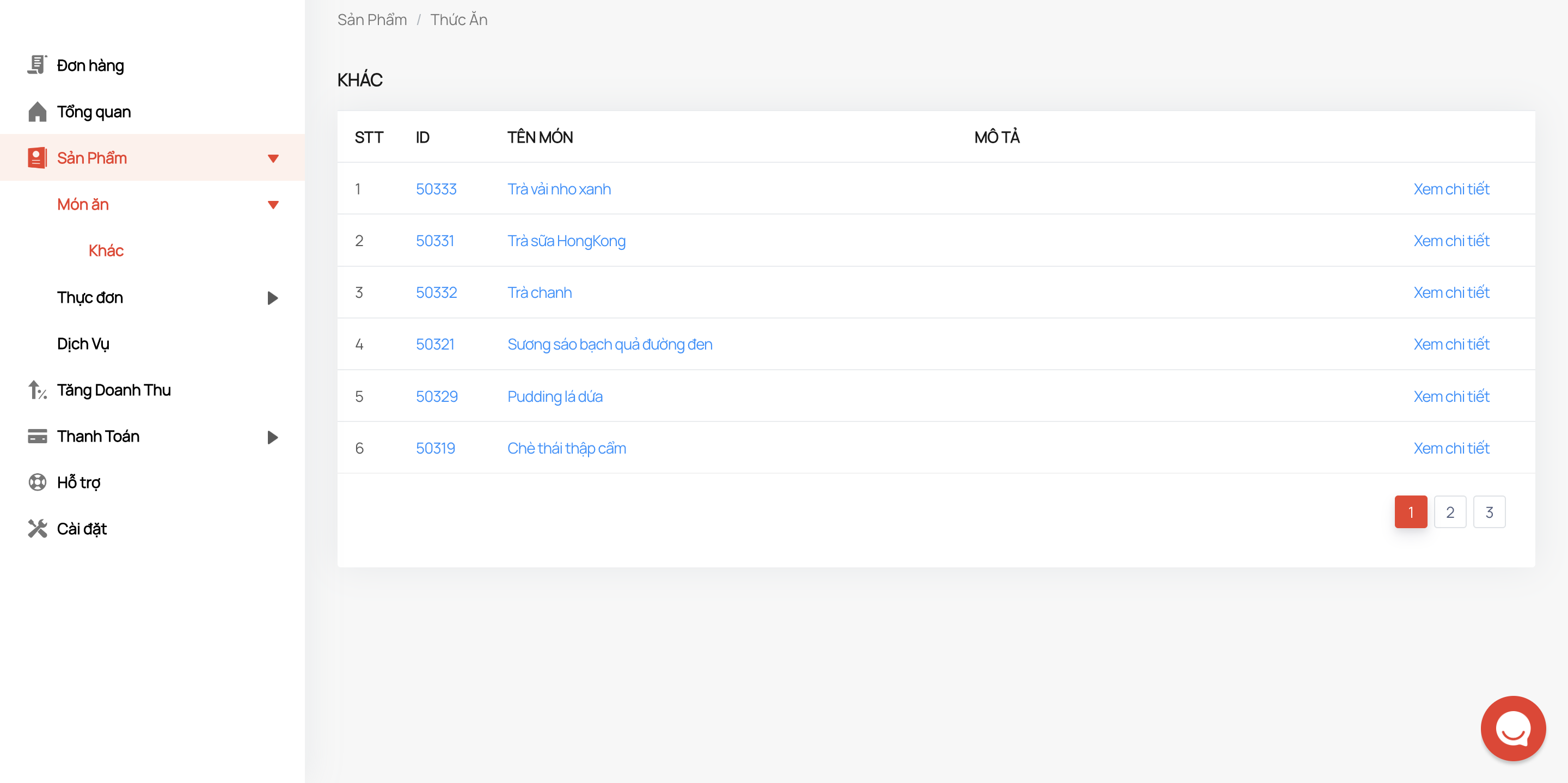The image size is (1568, 783).
Task: Click the Sản Phẩm breadcrumb
Action: click(x=372, y=20)
